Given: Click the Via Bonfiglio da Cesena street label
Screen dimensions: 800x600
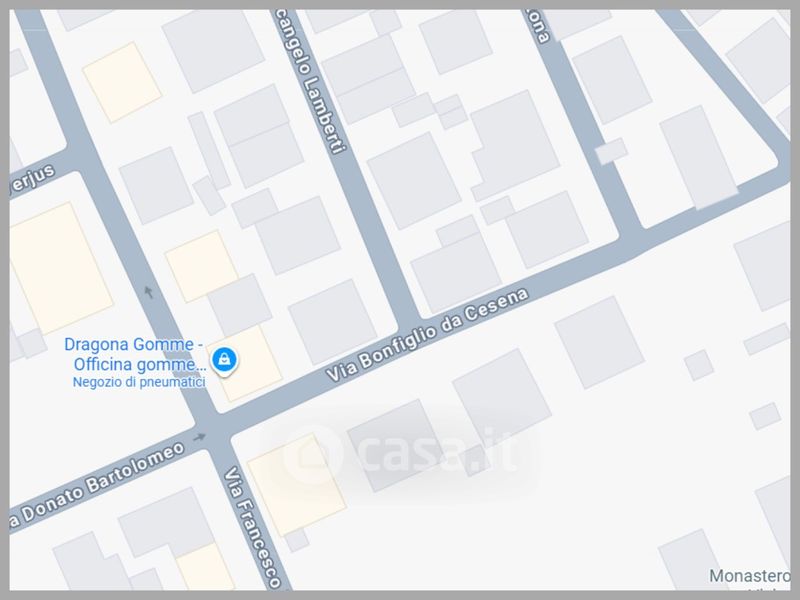Looking at the screenshot, I should pos(427,335).
